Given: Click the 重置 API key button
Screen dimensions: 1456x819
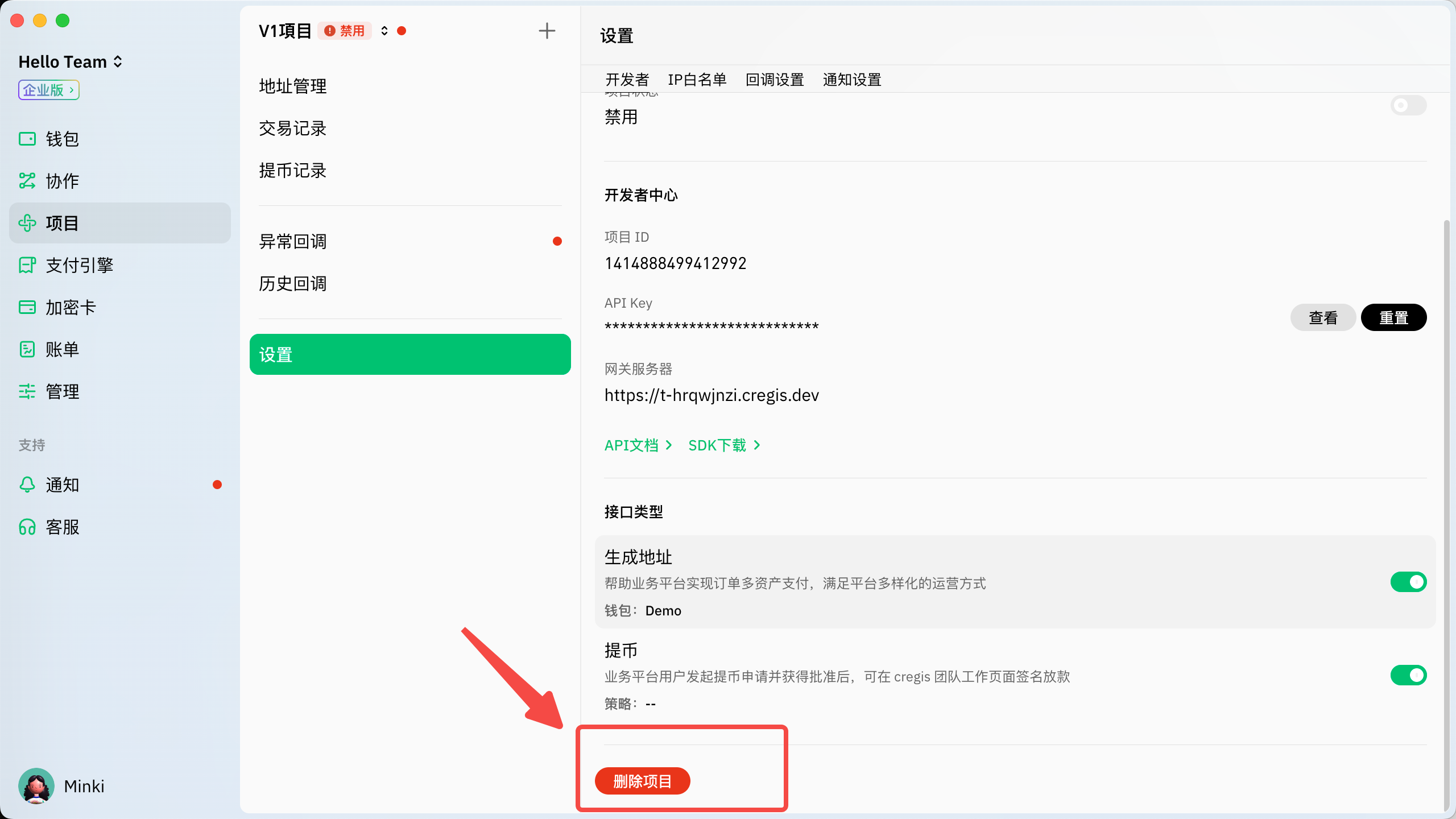Looking at the screenshot, I should click(1393, 317).
